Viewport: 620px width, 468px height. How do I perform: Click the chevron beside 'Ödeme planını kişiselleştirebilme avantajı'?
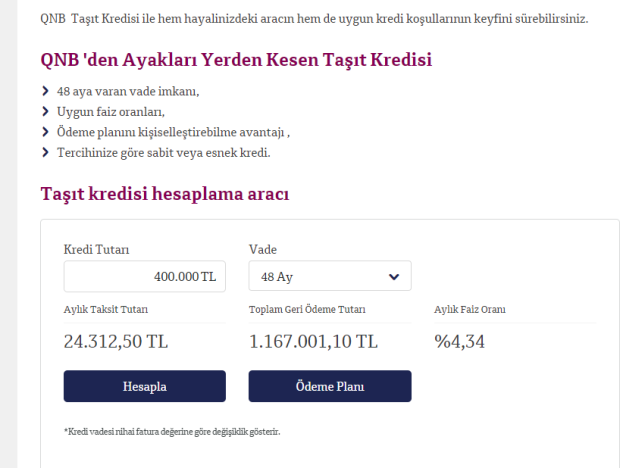(45, 132)
